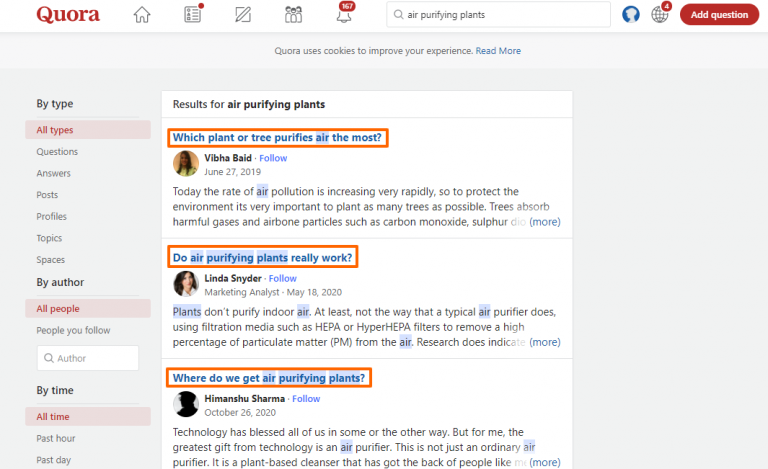Image resolution: width=768 pixels, height=469 pixels.
Task: Open the Answer pencil icon
Action: pyautogui.click(x=243, y=15)
